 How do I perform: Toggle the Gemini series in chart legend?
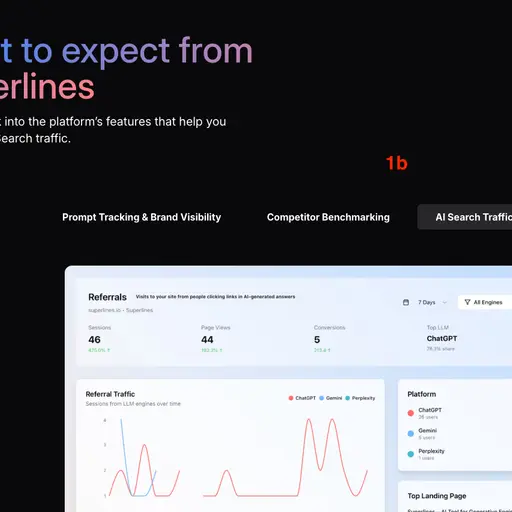coord(331,398)
